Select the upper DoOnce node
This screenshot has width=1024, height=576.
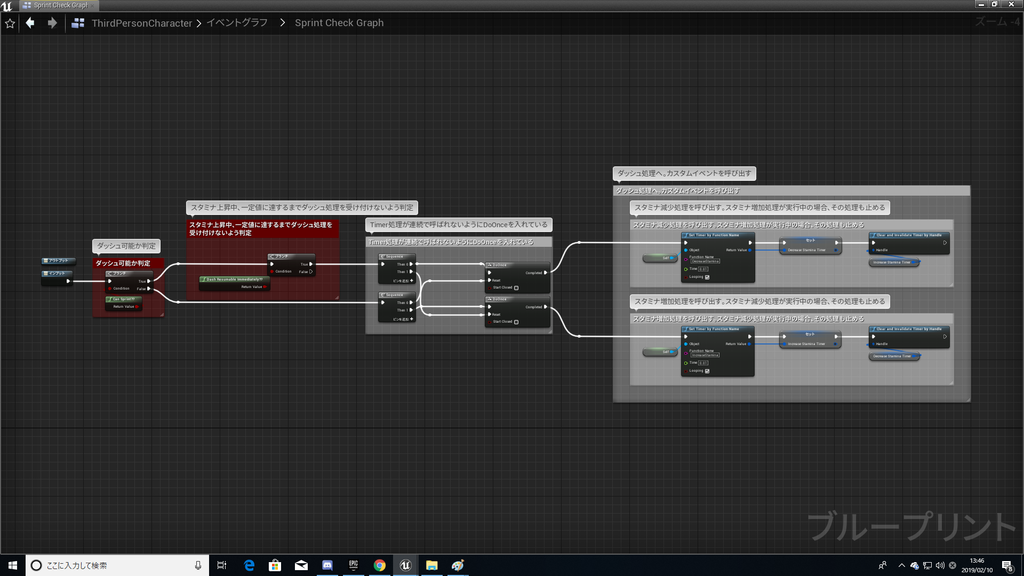(517, 276)
